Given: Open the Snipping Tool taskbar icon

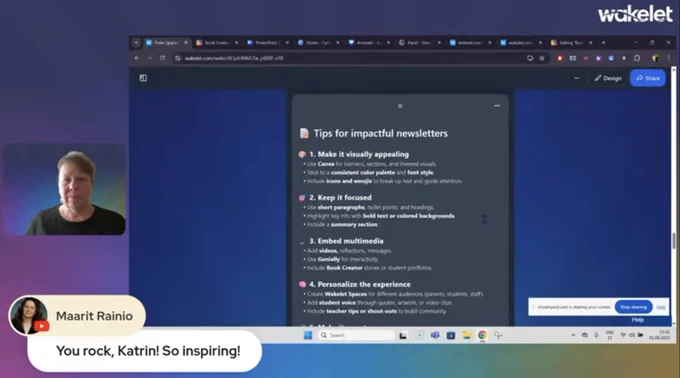Looking at the screenshot, I should point(498,335).
